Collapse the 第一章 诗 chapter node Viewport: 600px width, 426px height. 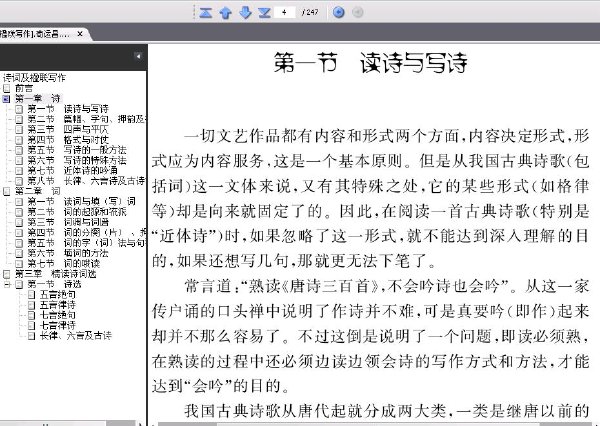point(6,99)
